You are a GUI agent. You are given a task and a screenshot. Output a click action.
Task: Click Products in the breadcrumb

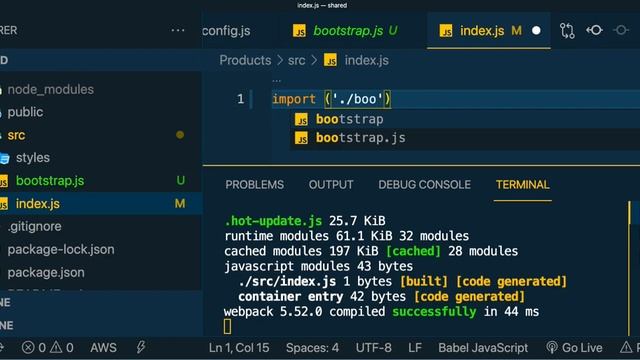point(245,60)
